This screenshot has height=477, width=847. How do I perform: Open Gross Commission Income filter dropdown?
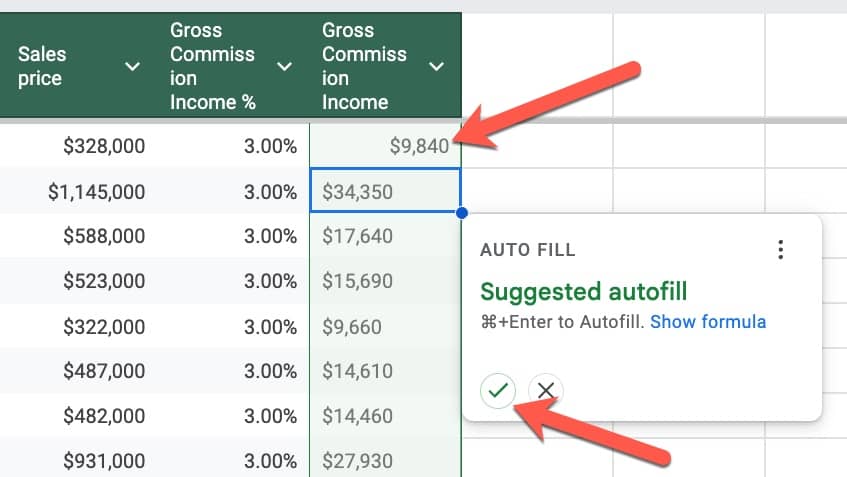[436, 66]
